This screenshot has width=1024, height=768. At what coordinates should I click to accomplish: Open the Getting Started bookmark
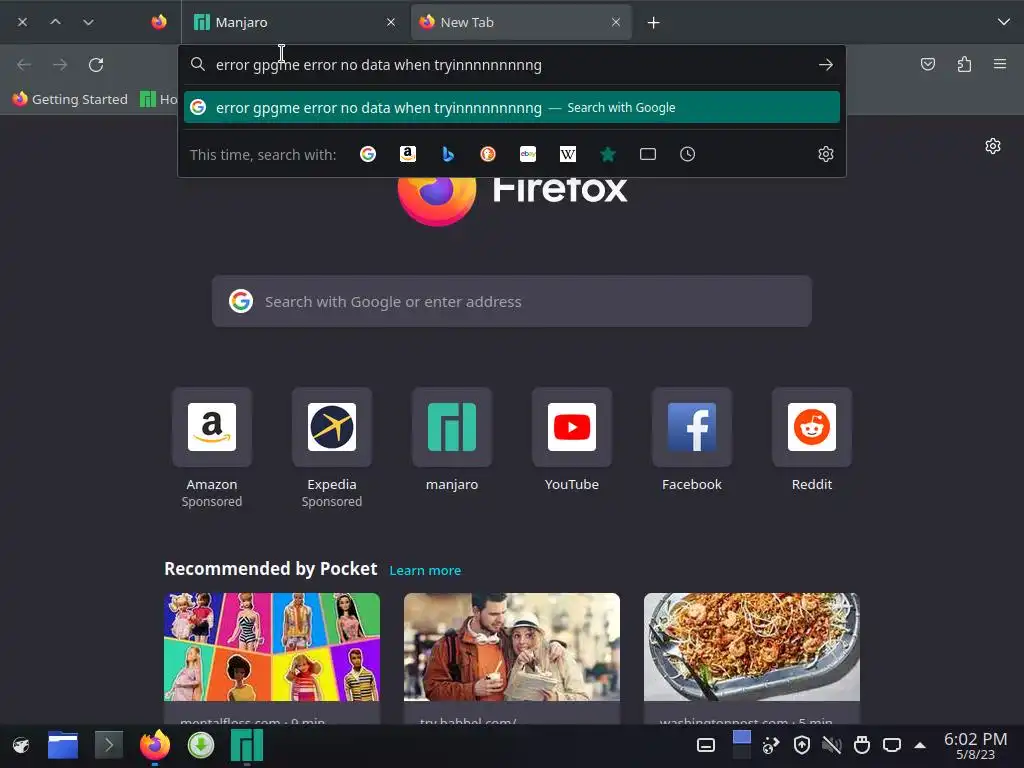tap(70, 99)
